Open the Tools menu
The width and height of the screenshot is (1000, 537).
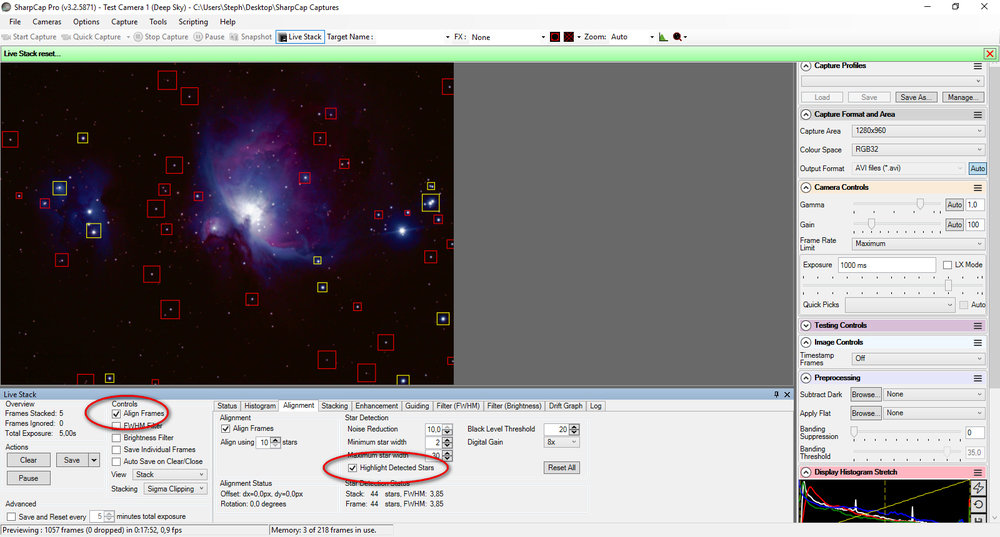point(158,22)
